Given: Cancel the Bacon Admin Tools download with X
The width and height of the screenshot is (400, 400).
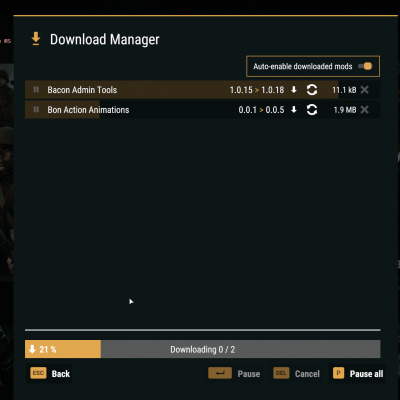Looking at the screenshot, I should 365,90.
